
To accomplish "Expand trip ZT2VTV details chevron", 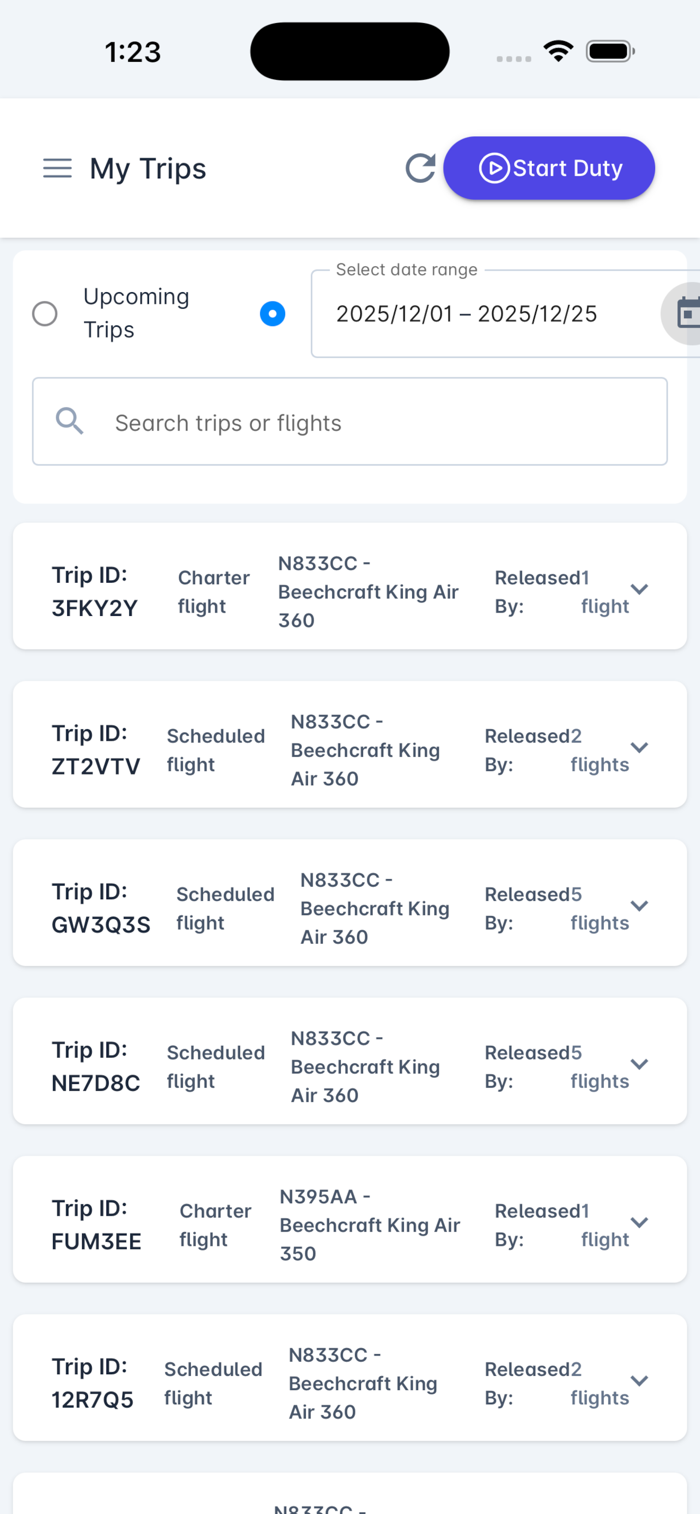I will click(640, 747).
